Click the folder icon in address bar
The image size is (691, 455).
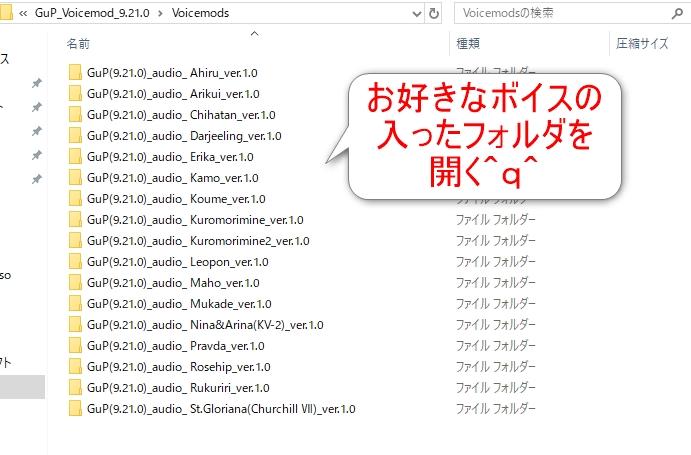click(6, 13)
